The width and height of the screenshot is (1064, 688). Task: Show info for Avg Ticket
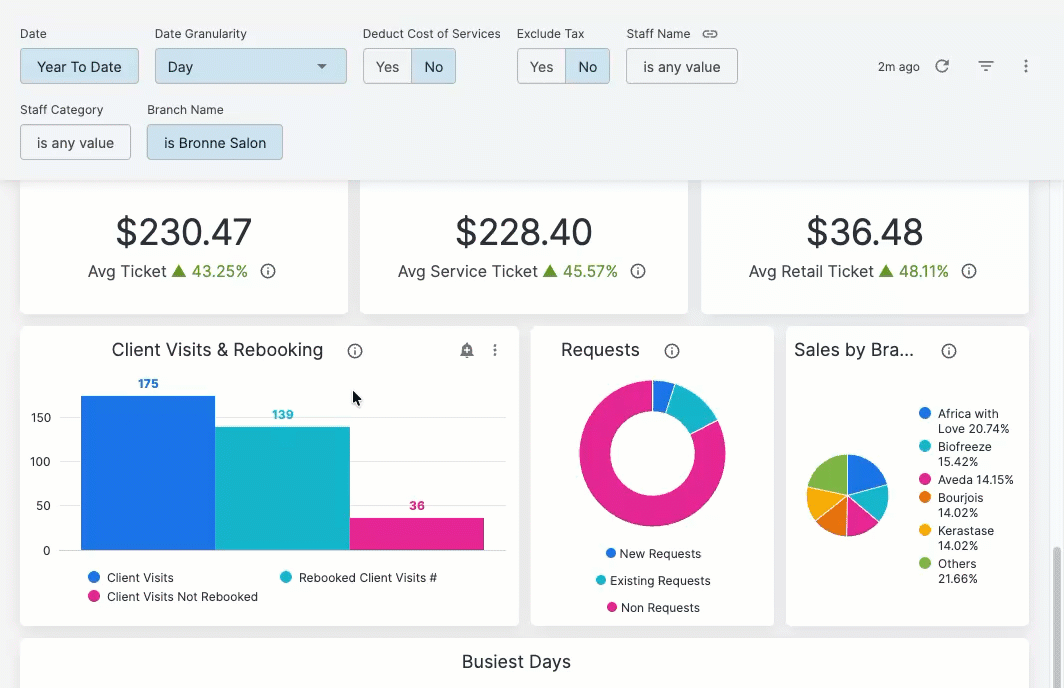click(x=268, y=271)
